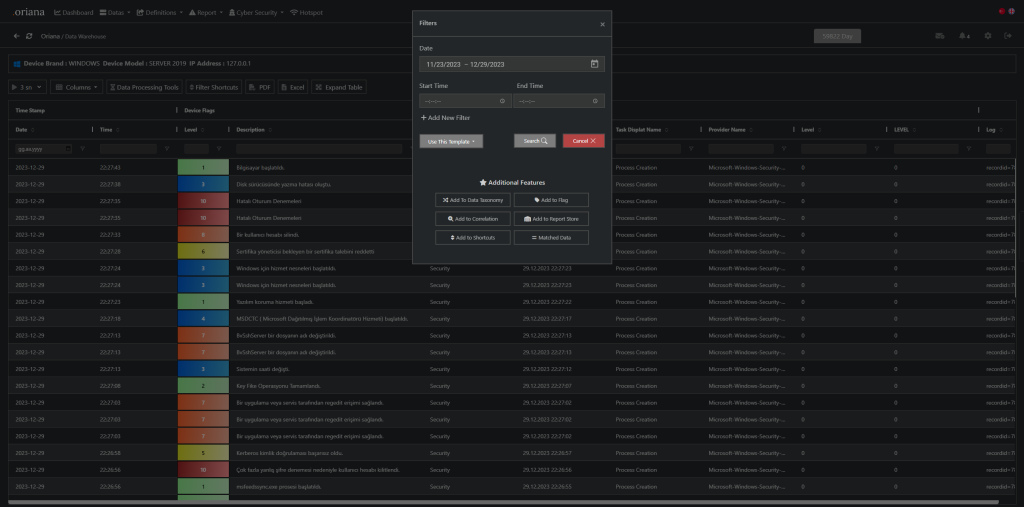Open the settings gear in top bar
The image size is (1024, 507).
pyautogui.click(x=987, y=36)
